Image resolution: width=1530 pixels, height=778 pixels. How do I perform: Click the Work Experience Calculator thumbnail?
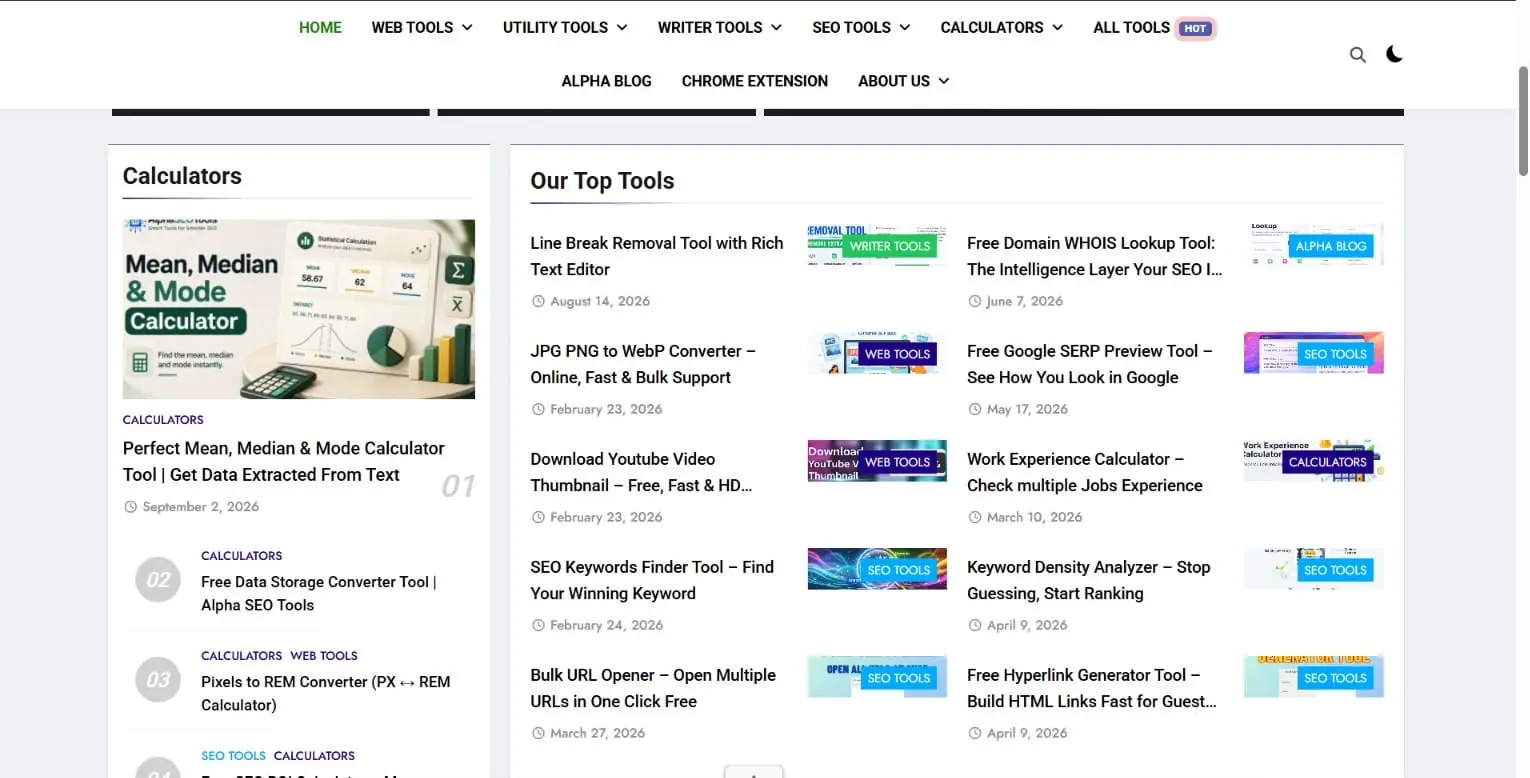coord(1314,460)
